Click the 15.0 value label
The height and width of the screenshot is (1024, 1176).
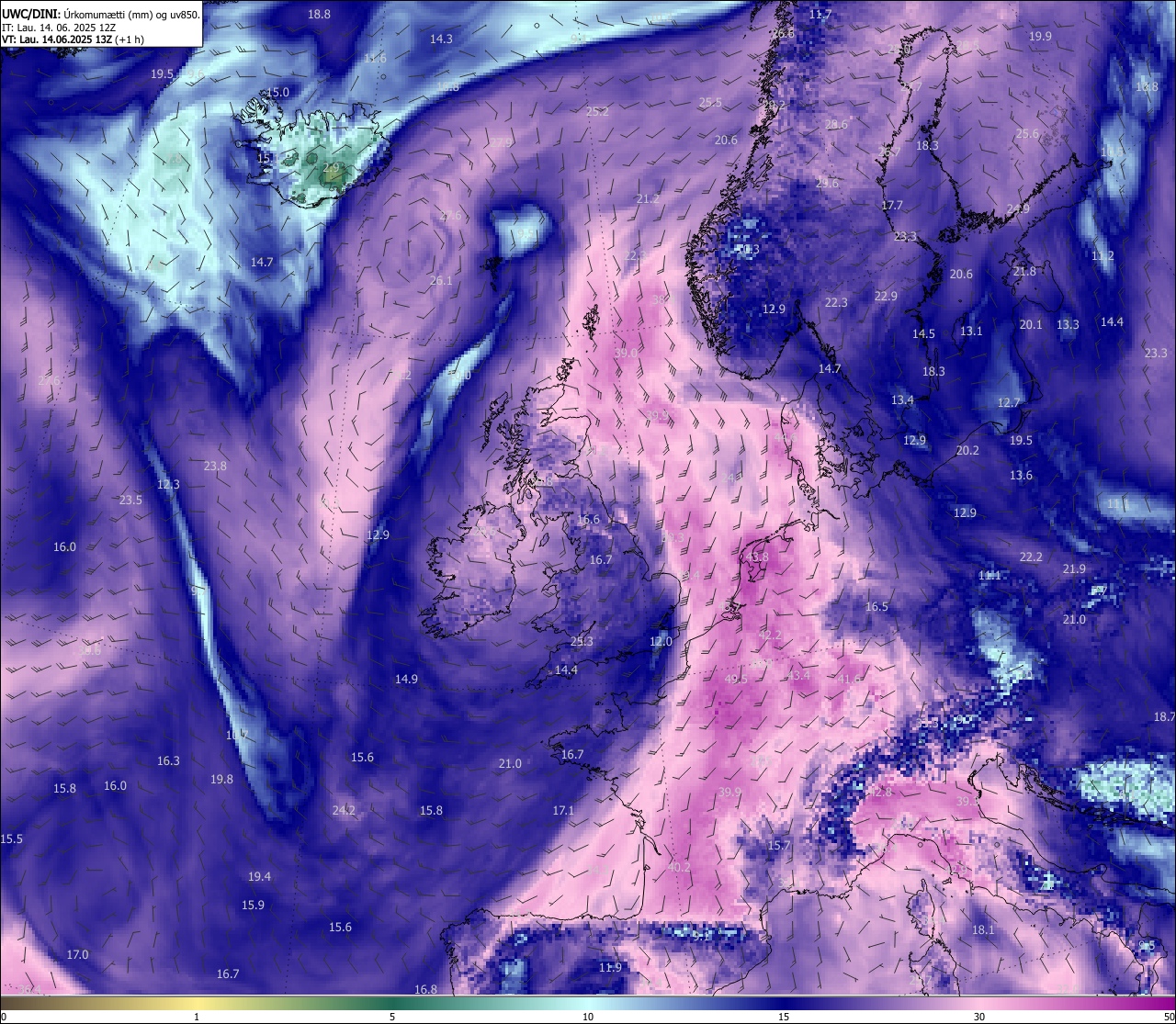277,93
